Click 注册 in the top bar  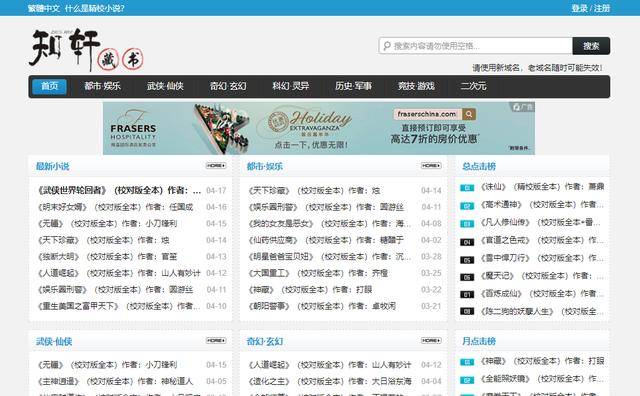click(602, 8)
